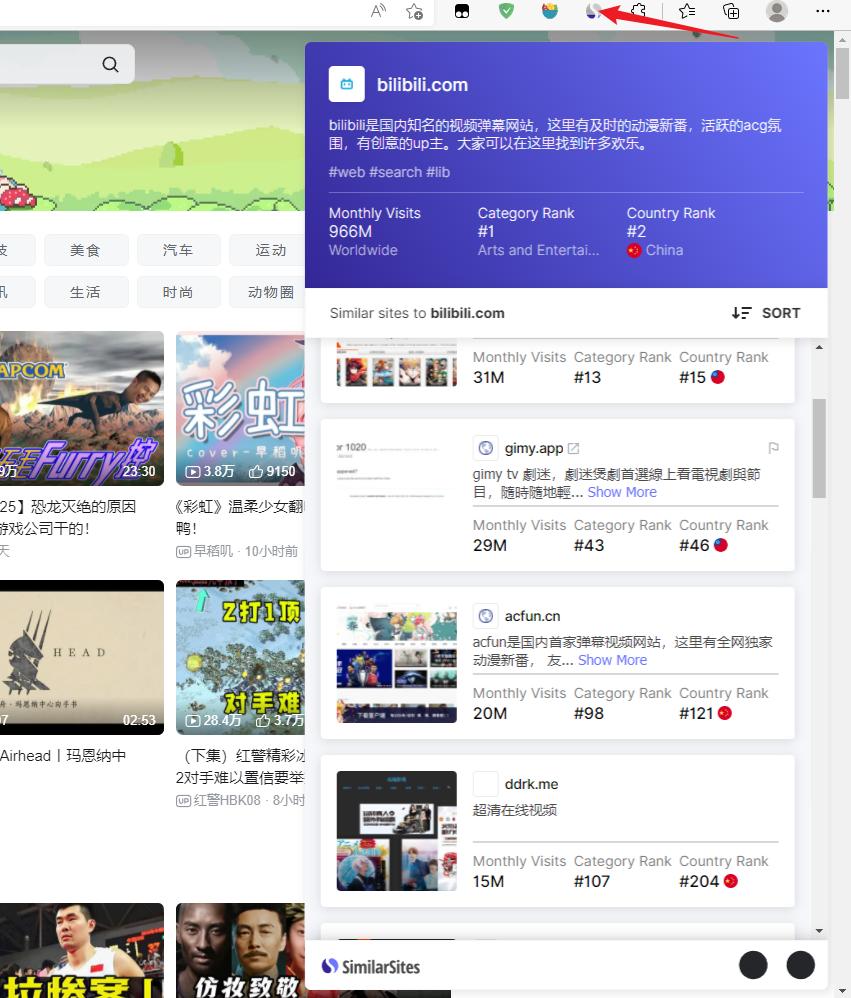Click the bilibili.com site logo icon
Screen dimensions: 851x998
[346, 84]
